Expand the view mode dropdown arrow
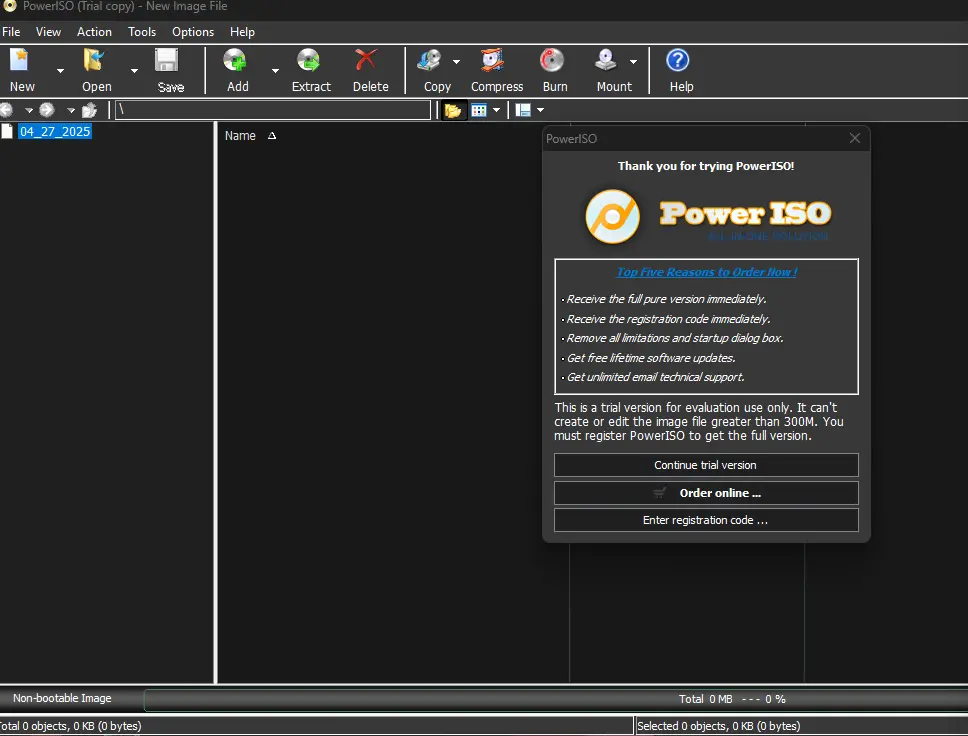The height and width of the screenshot is (736, 968). coord(496,111)
